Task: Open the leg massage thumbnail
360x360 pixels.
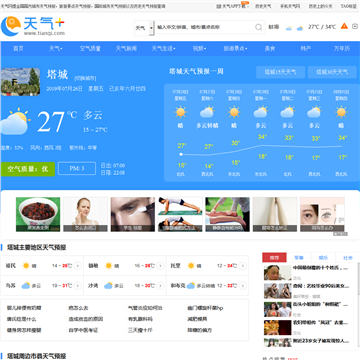Action: click(x=227, y=214)
